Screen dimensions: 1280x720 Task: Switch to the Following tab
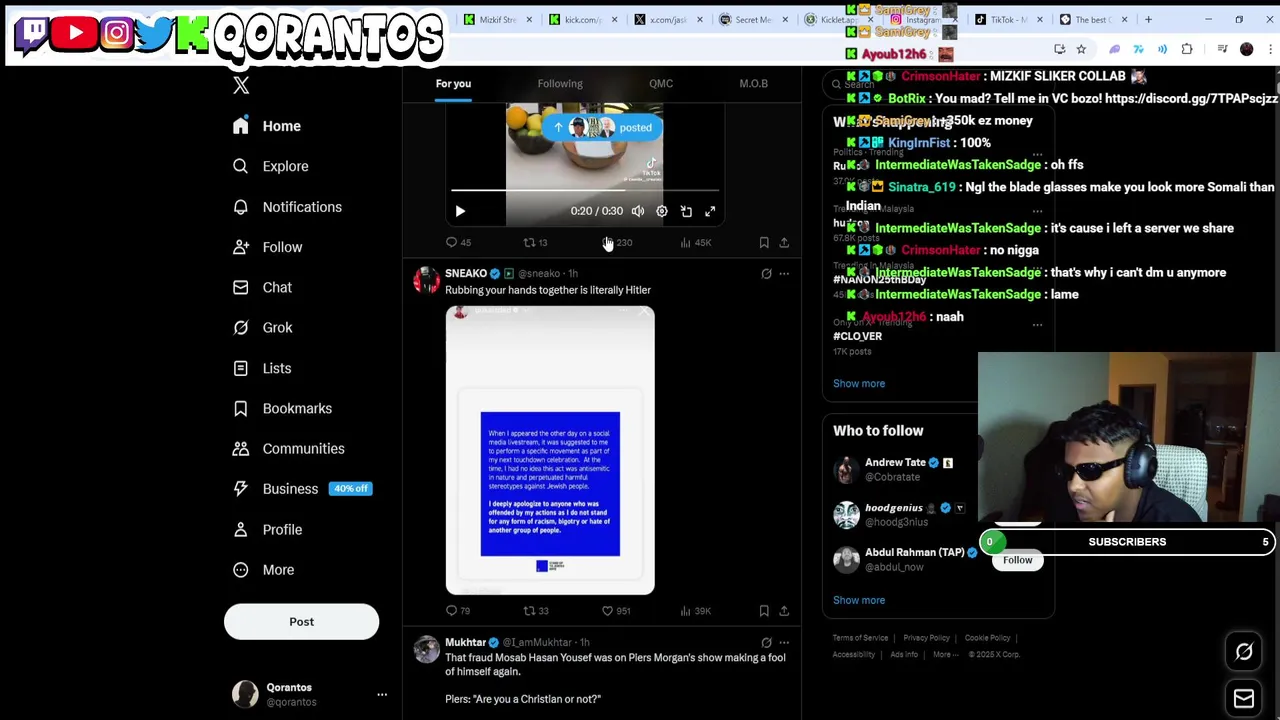(x=560, y=84)
